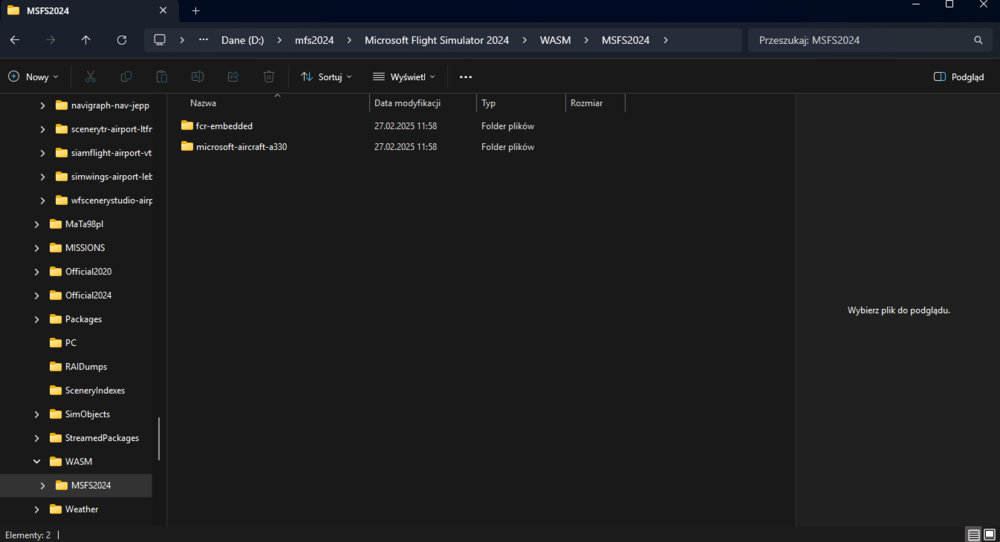Toggle the Podgląd preview pane

[958, 77]
